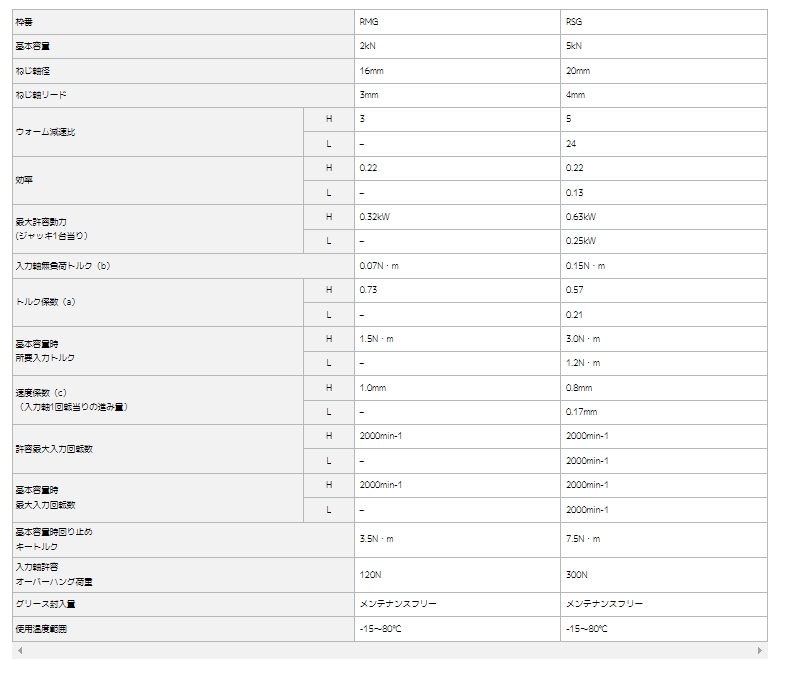Select the 0.15N·m no-load torque cell
Viewport: 800px width, 673px height.
[x=585, y=266]
